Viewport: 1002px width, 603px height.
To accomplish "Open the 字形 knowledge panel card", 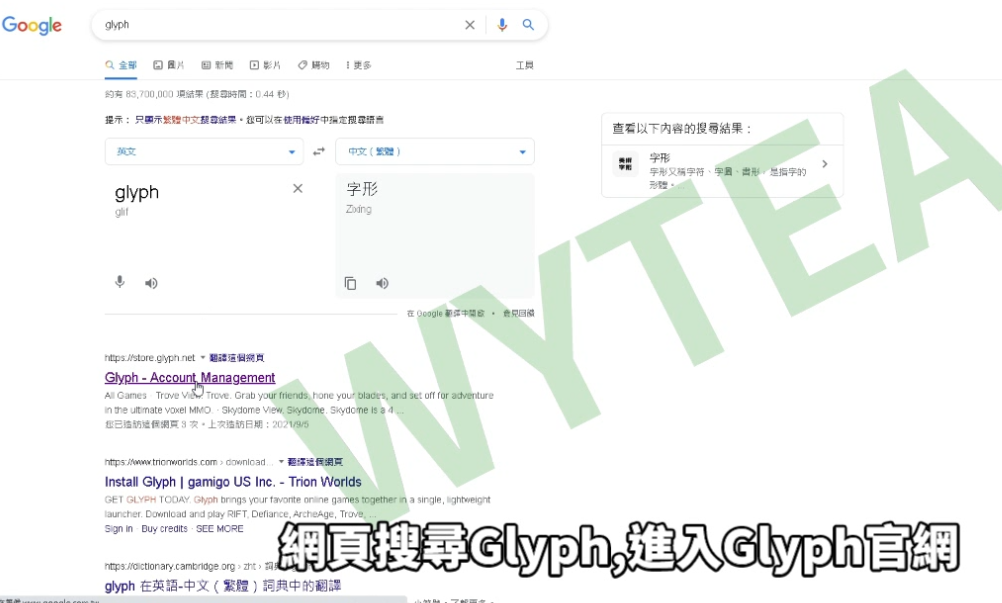I will click(x=722, y=171).
